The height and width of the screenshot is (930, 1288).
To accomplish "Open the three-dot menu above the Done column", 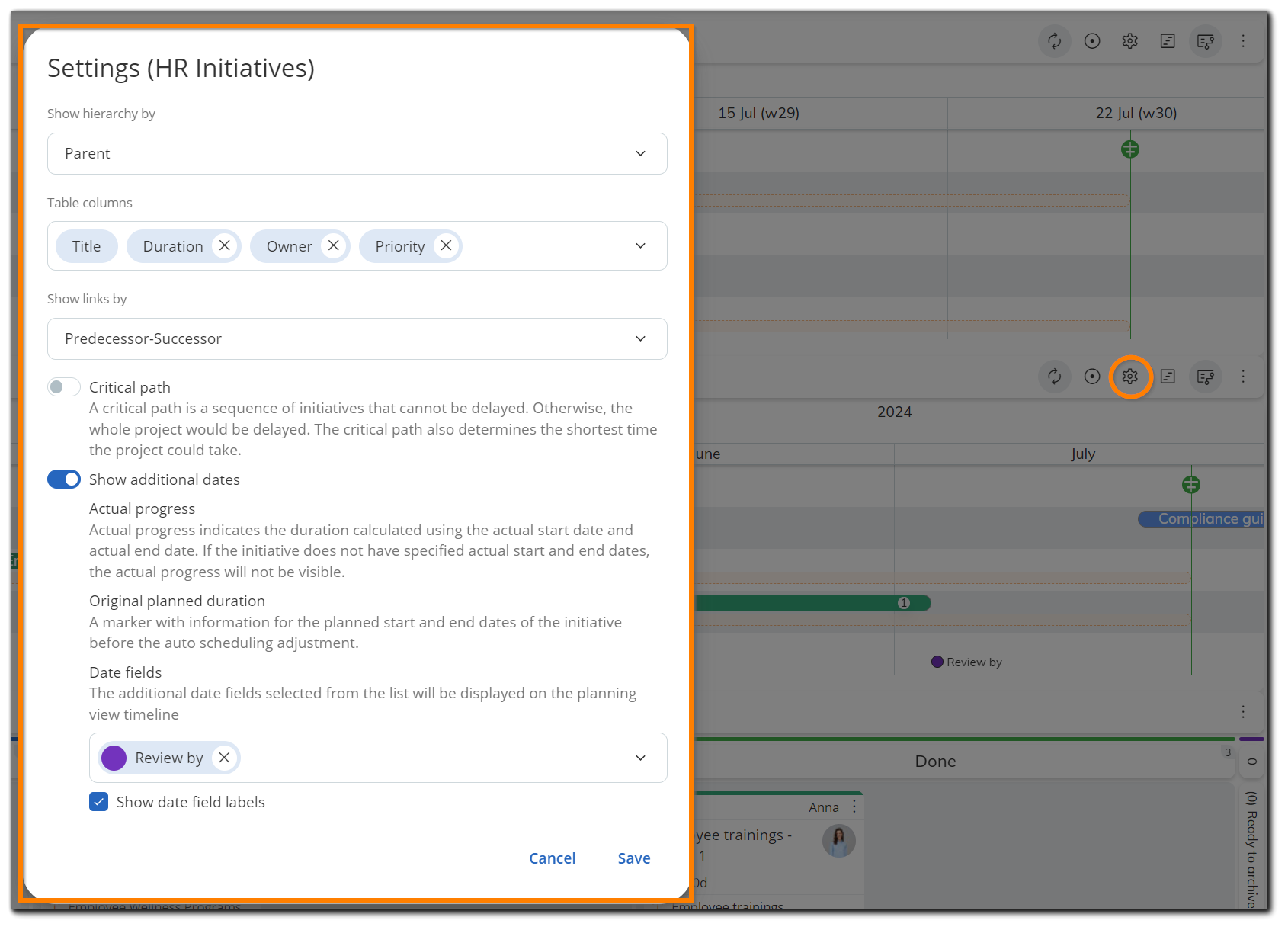I will pyautogui.click(x=1242, y=711).
